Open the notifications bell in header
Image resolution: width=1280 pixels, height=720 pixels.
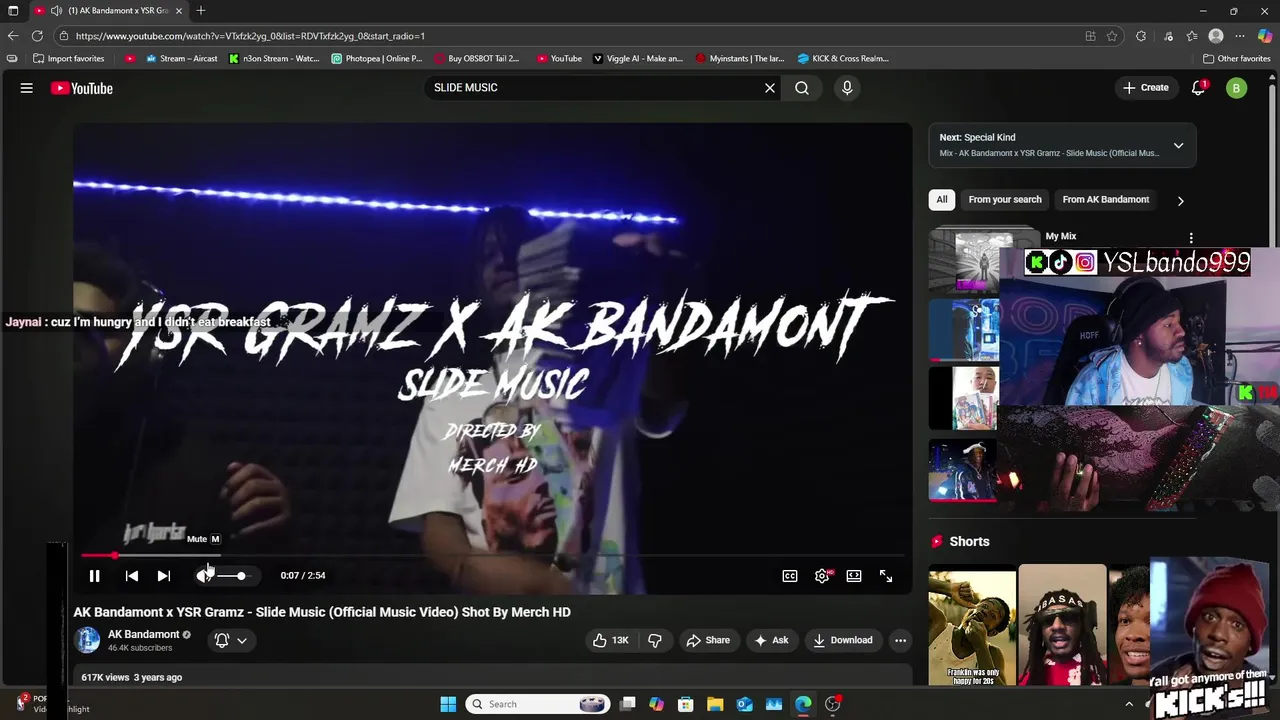(1198, 88)
